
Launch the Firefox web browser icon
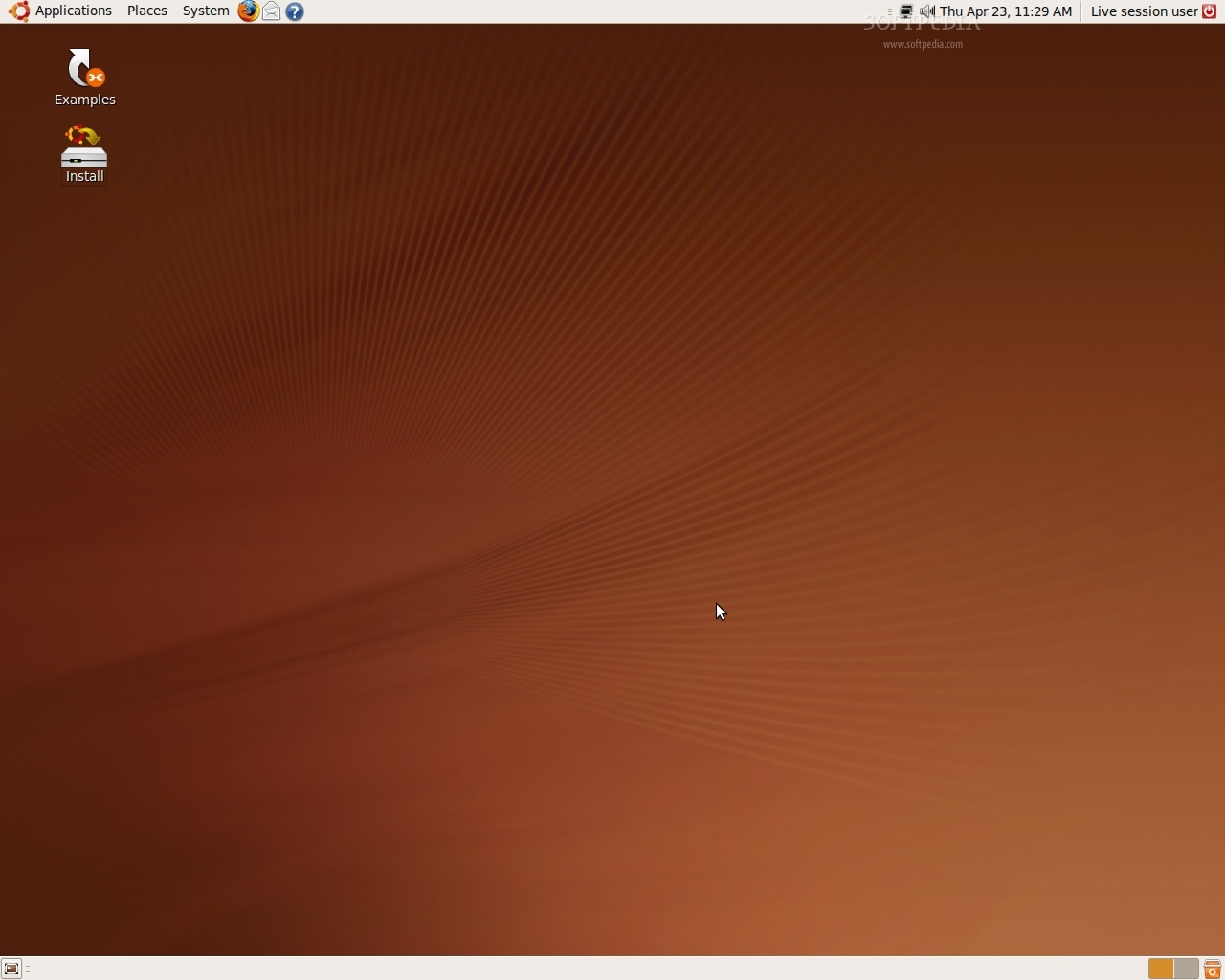click(248, 11)
